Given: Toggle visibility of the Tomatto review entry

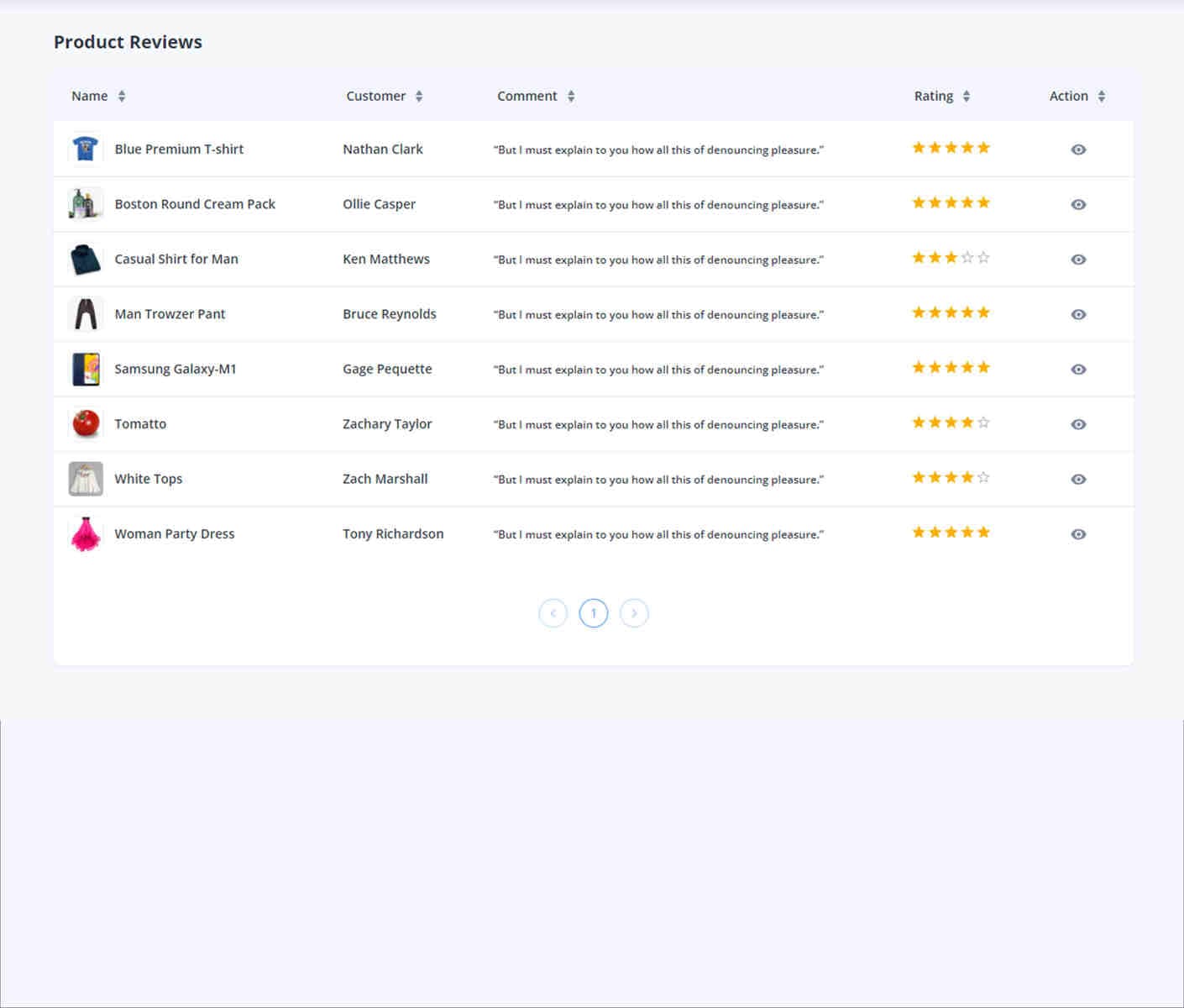Looking at the screenshot, I should [1078, 424].
